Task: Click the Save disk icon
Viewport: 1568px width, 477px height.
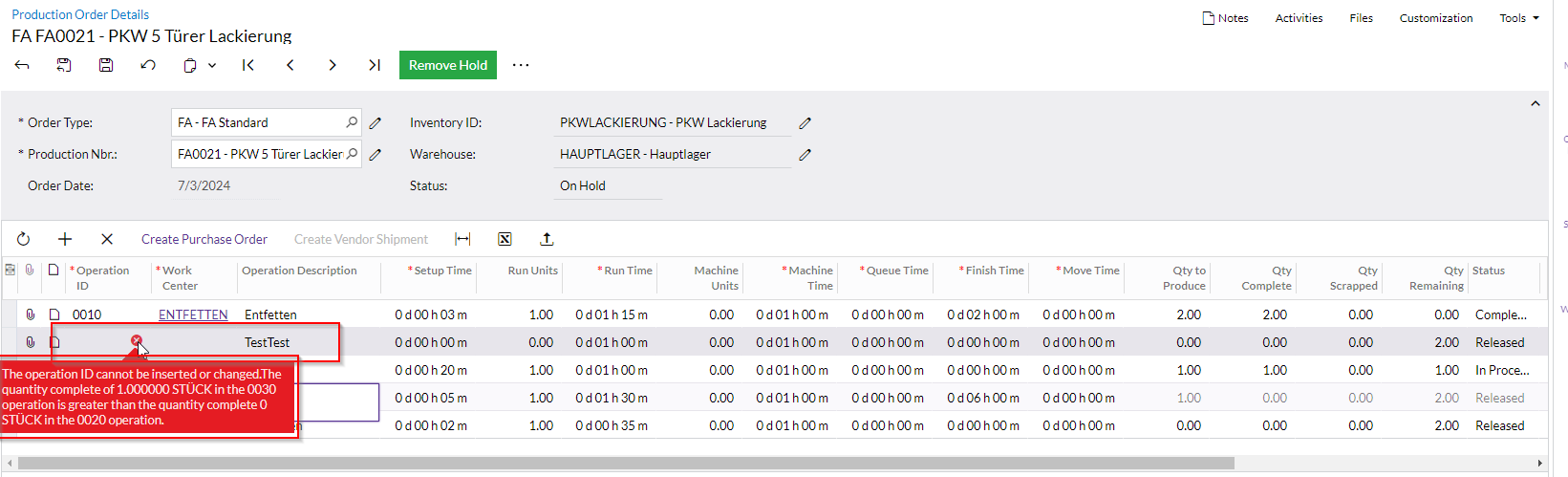Action: click(x=106, y=65)
